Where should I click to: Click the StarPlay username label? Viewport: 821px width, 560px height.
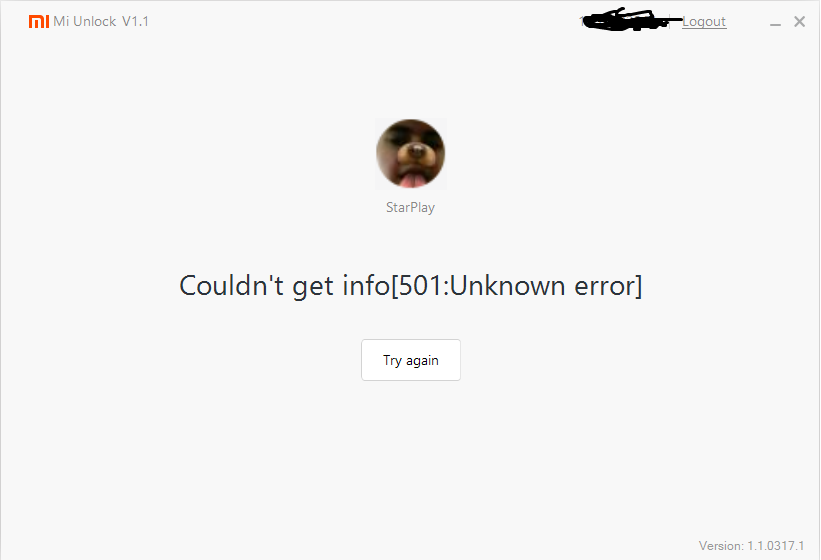point(410,207)
